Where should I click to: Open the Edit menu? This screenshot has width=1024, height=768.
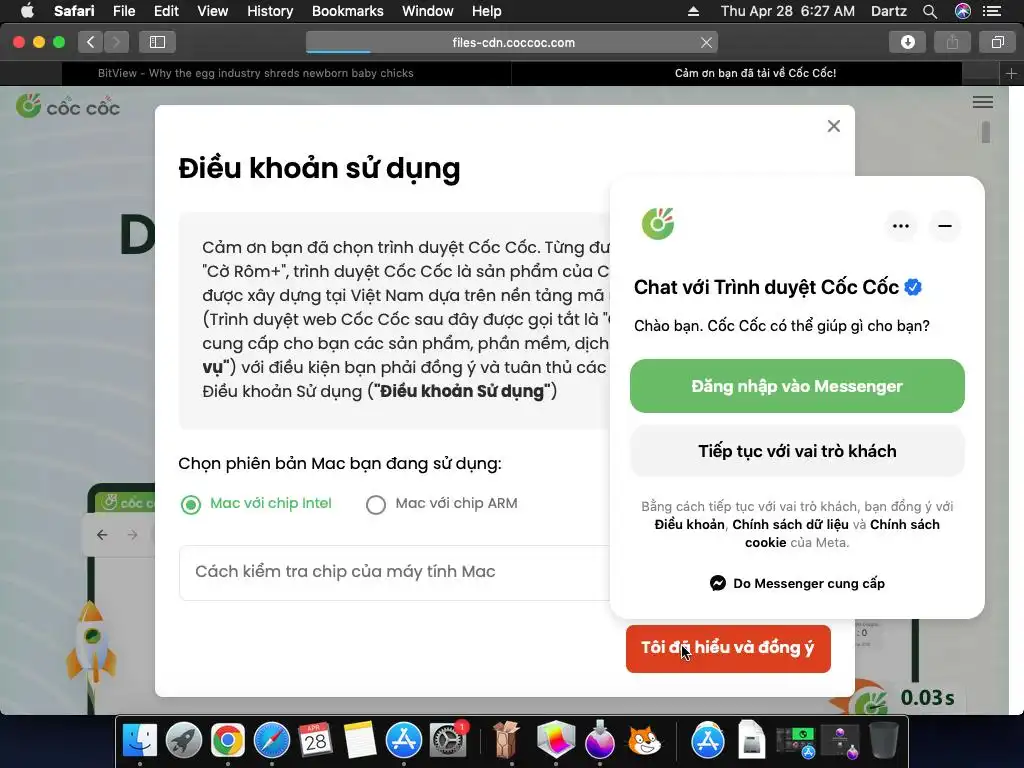pos(166,11)
